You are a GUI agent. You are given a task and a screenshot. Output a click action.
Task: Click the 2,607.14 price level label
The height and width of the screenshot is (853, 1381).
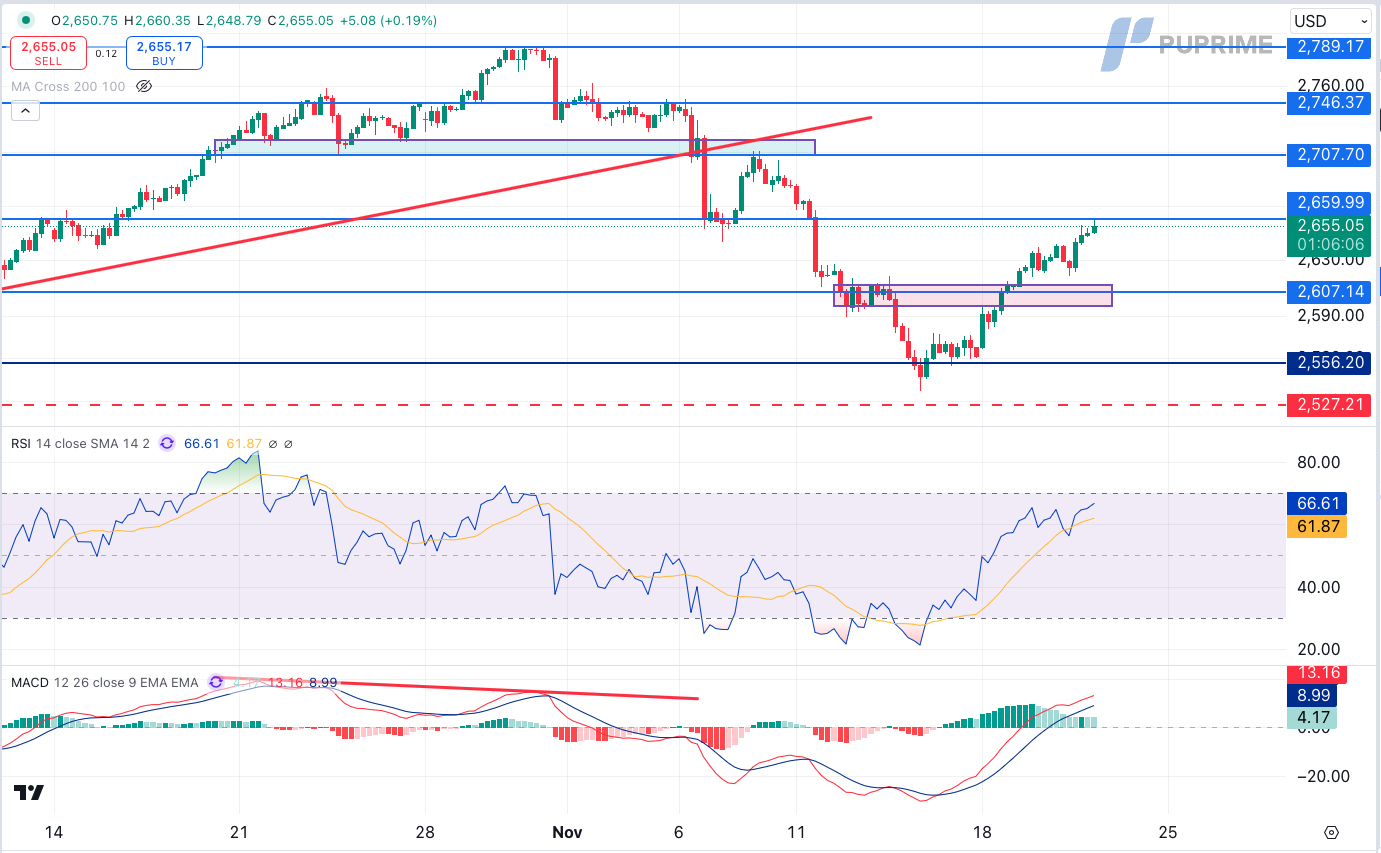pyautogui.click(x=1330, y=292)
